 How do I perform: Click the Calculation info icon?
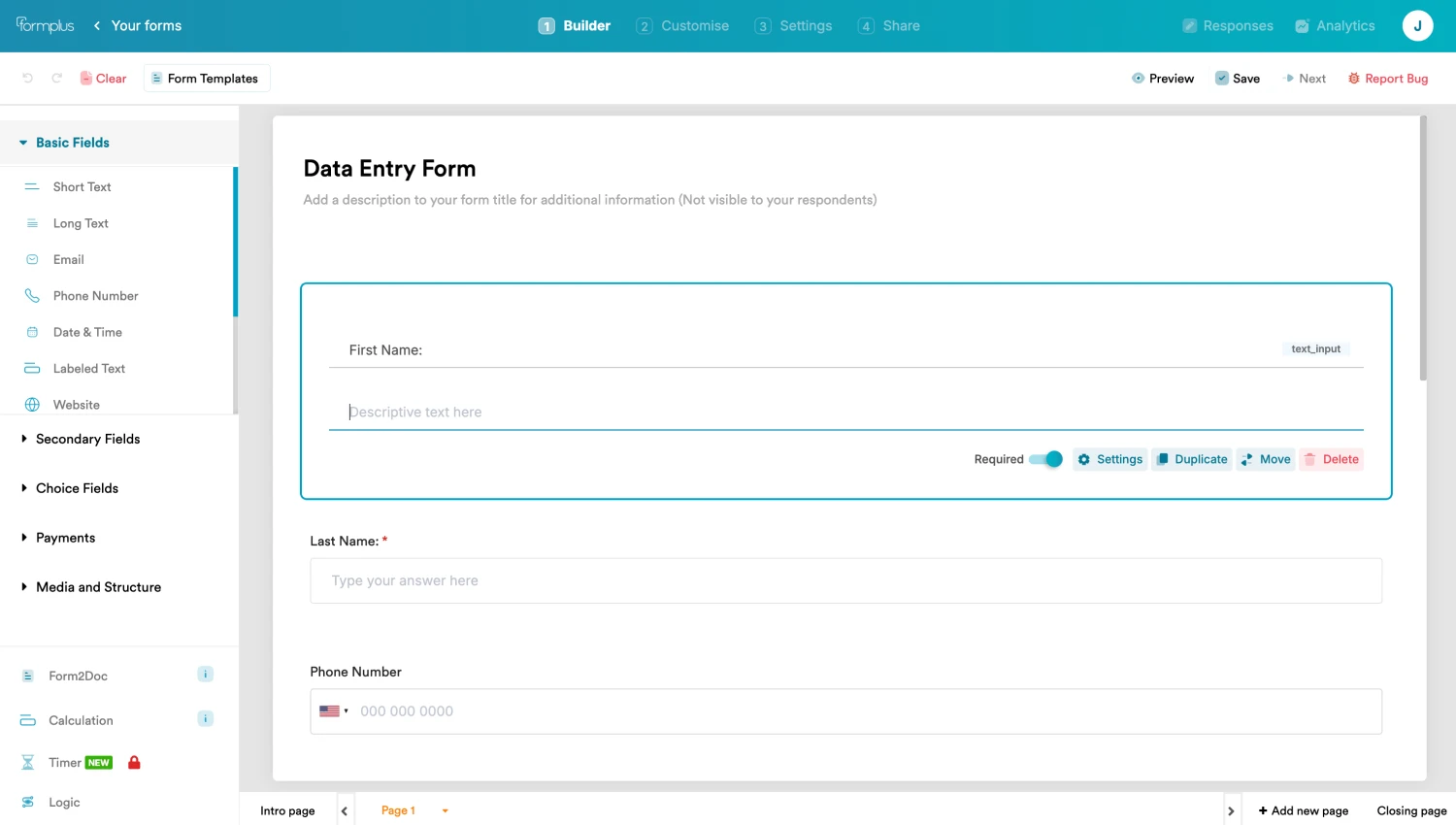205,719
